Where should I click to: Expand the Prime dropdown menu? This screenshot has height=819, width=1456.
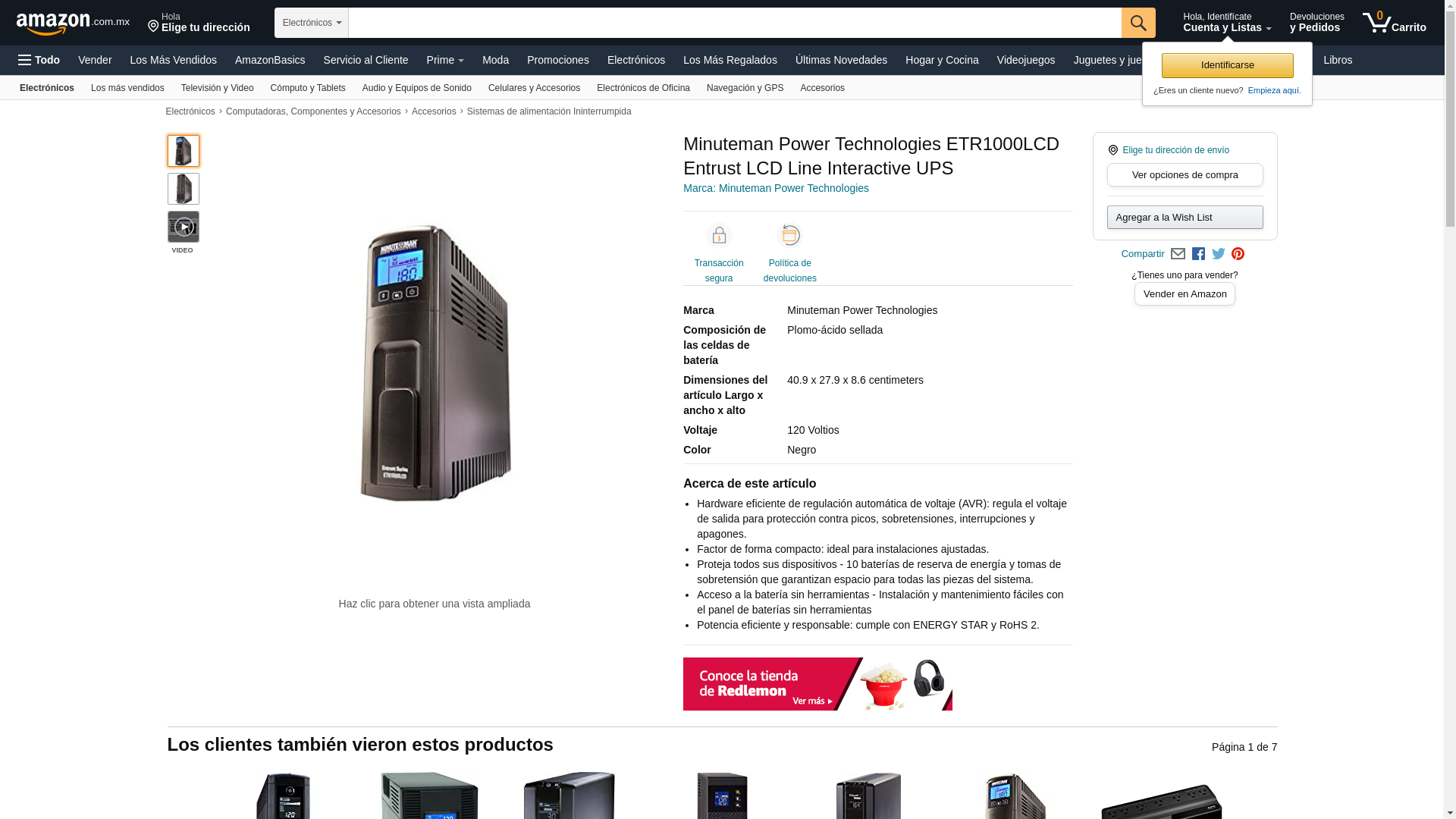[445, 60]
